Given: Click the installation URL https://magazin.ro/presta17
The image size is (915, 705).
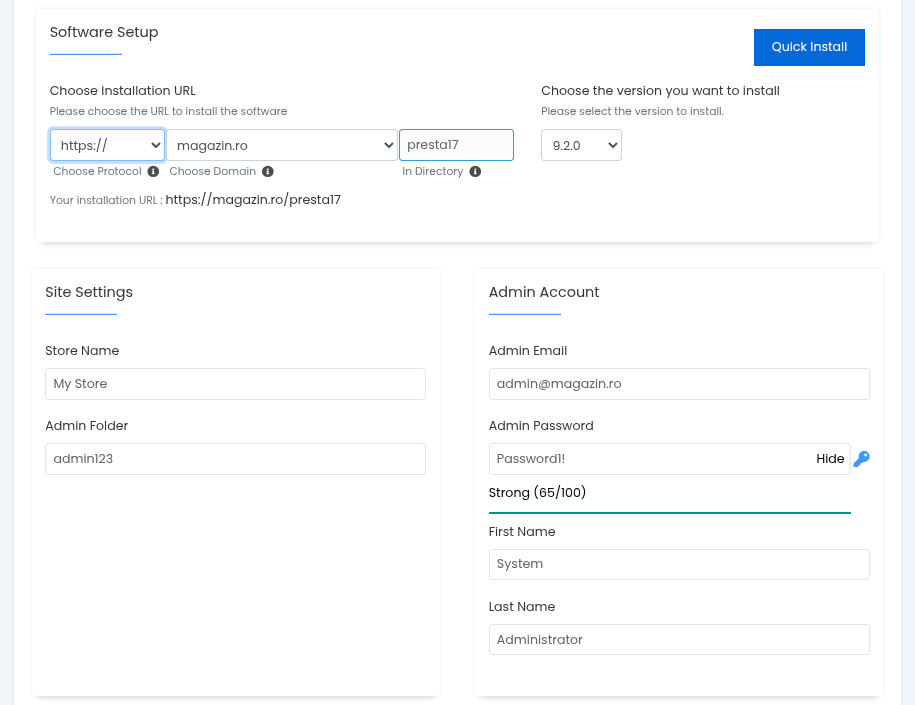Looking at the screenshot, I should point(253,200).
